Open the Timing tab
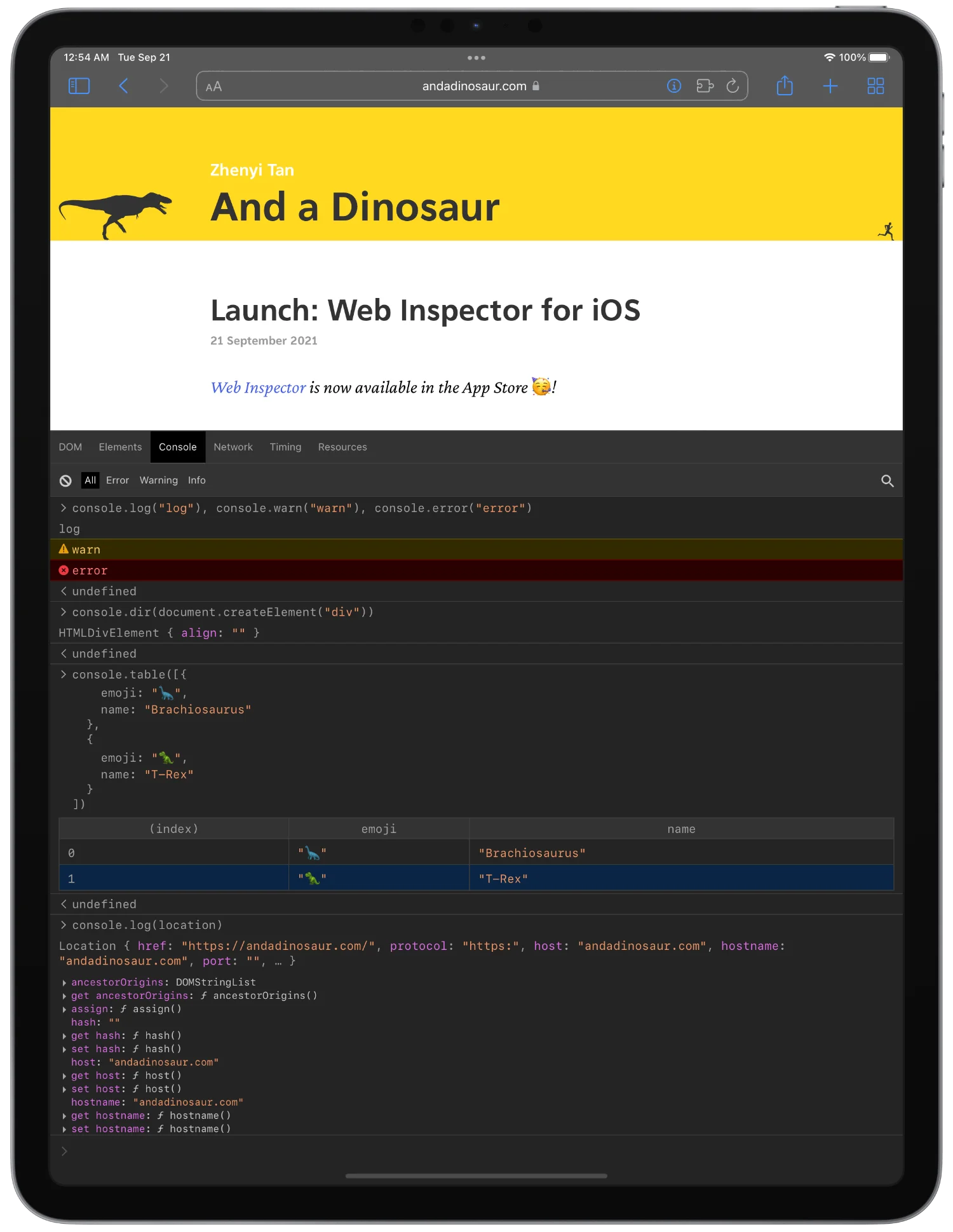The image size is (953, 1232). click(285, 447)
